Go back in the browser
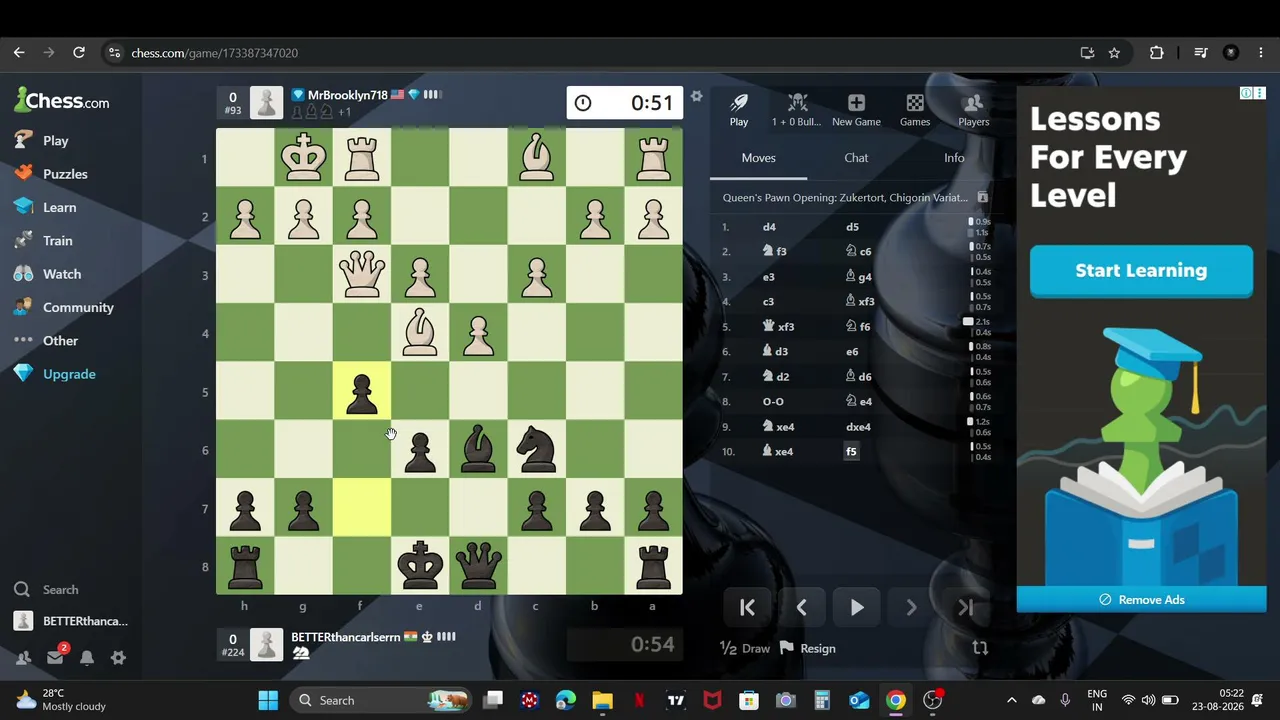Image resolution: width=1280 pixels, height=720 pixels. point(19,53)
